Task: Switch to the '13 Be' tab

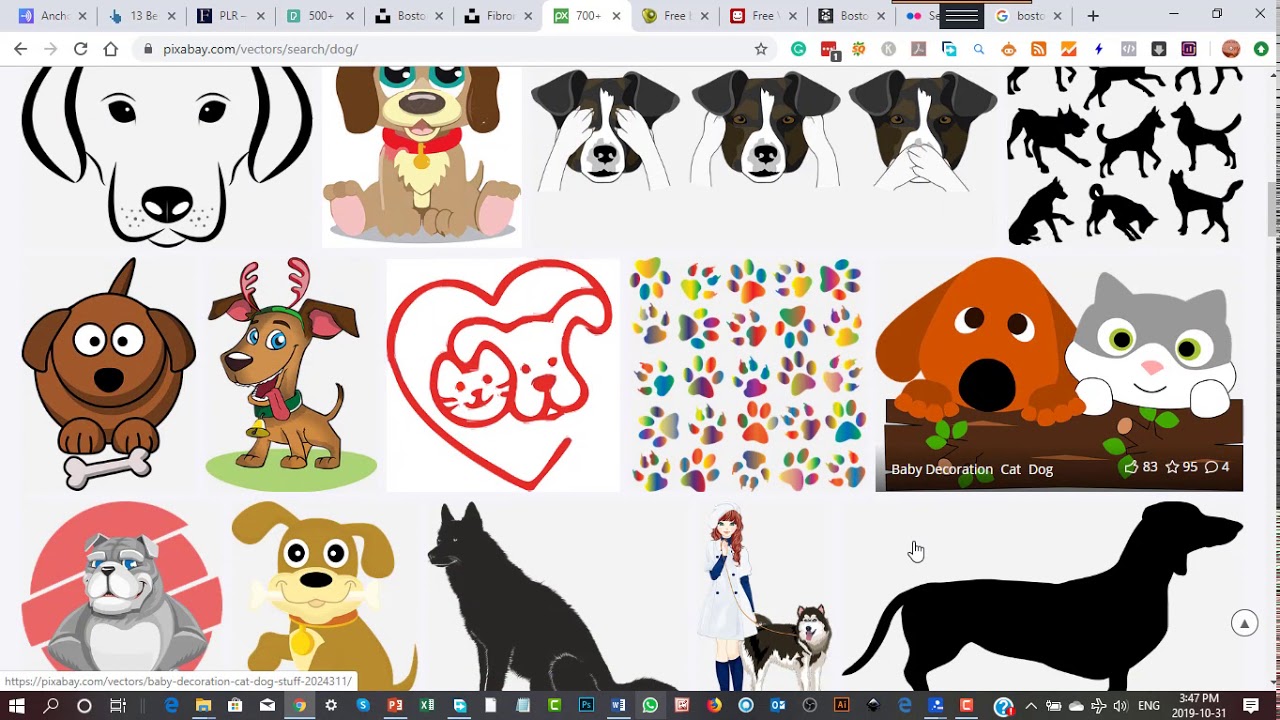Action: (142, 16)
